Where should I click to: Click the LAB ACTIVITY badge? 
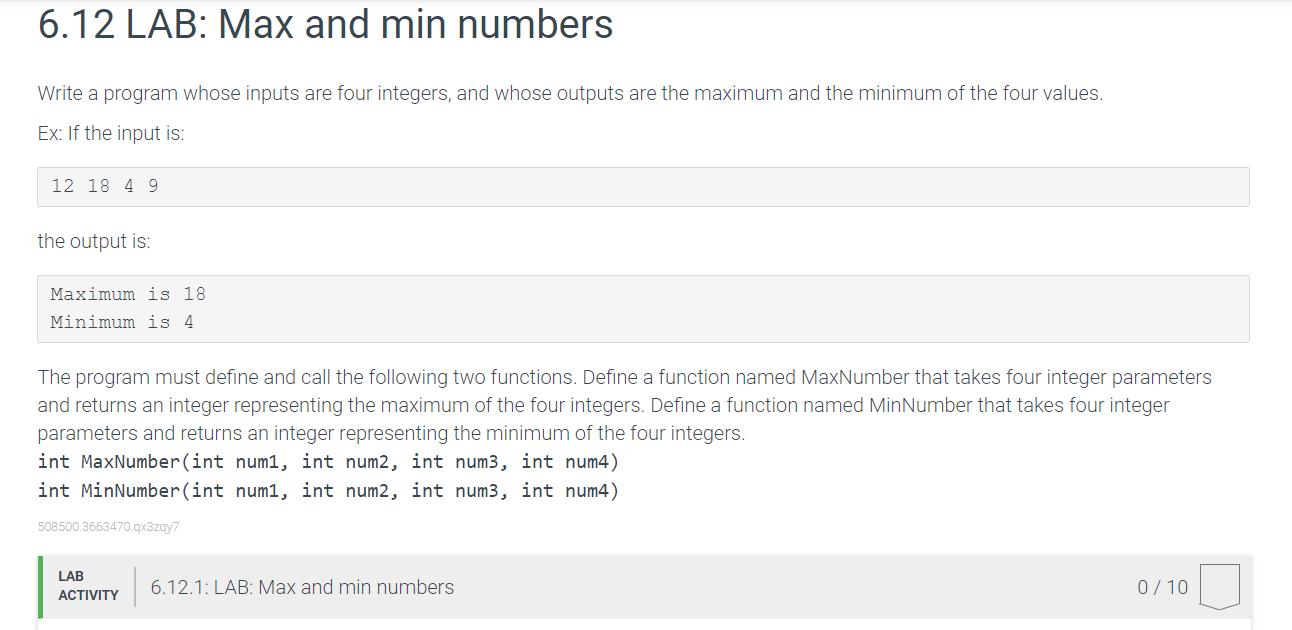87,585
